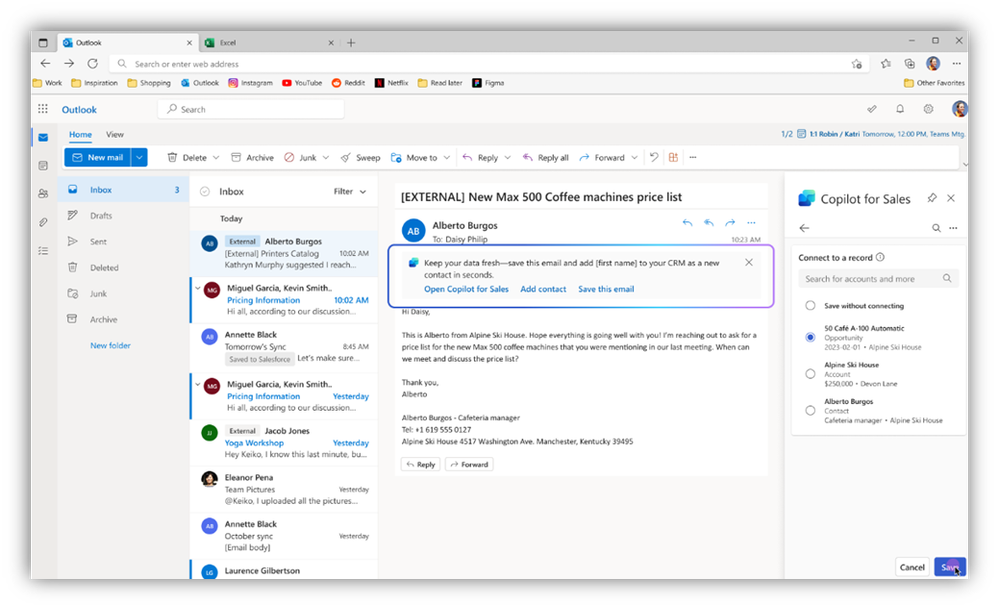
Task: Expand Forward options dropdown
Action: click(x=634, y=157)
